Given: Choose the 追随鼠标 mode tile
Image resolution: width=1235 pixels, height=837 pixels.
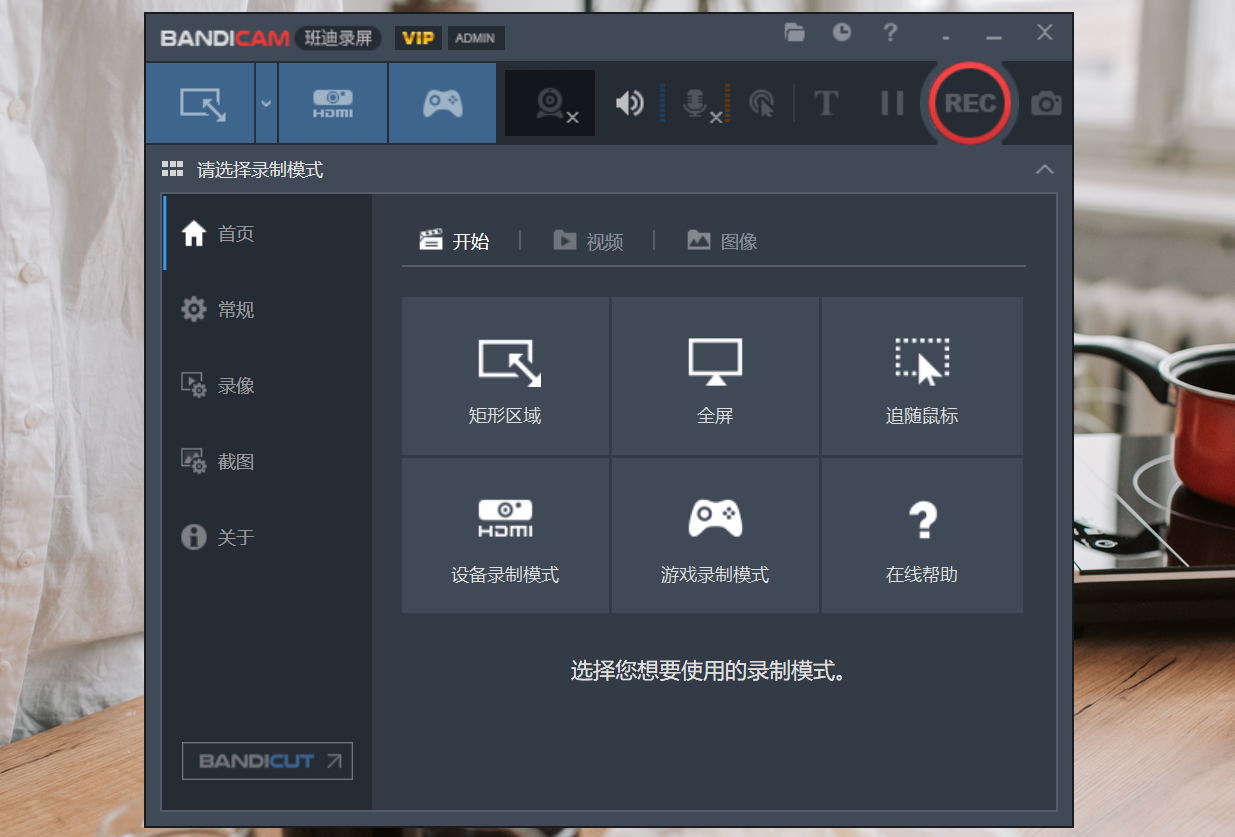Looking at the screenshot, I should click(922, 376).
